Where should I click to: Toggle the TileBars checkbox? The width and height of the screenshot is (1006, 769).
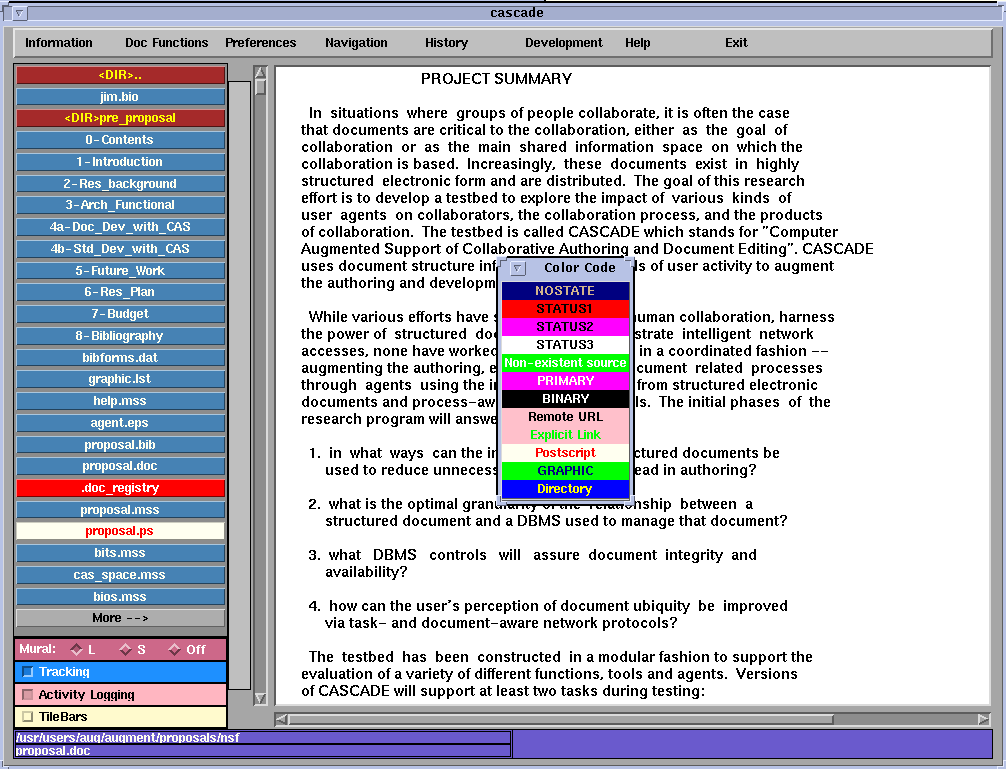[x=28, y=716]
